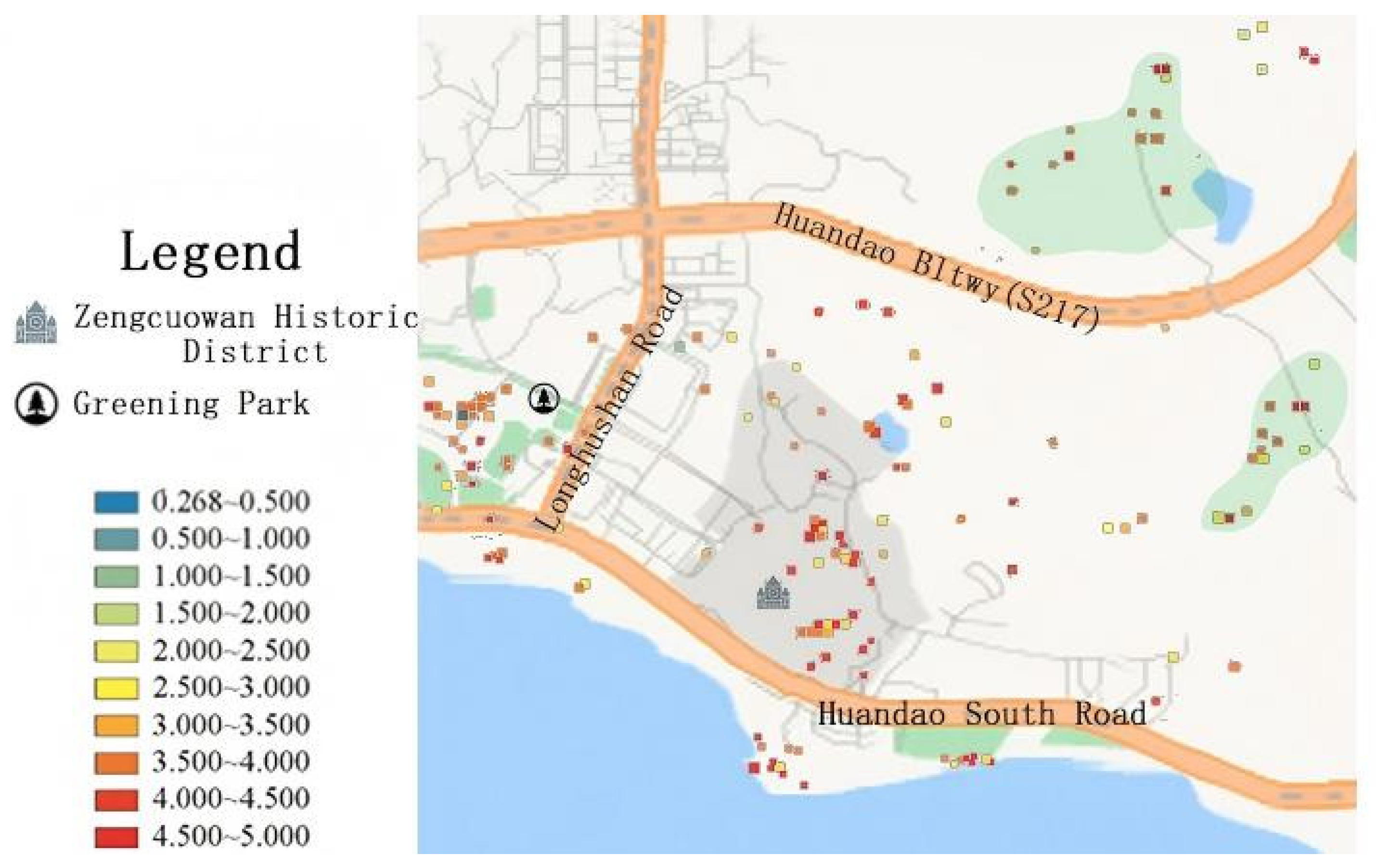This screenshot has height=868, width=1376.
Task: Select the 2.500~3.000 yellow legend swatch
Action: [116, 688]
